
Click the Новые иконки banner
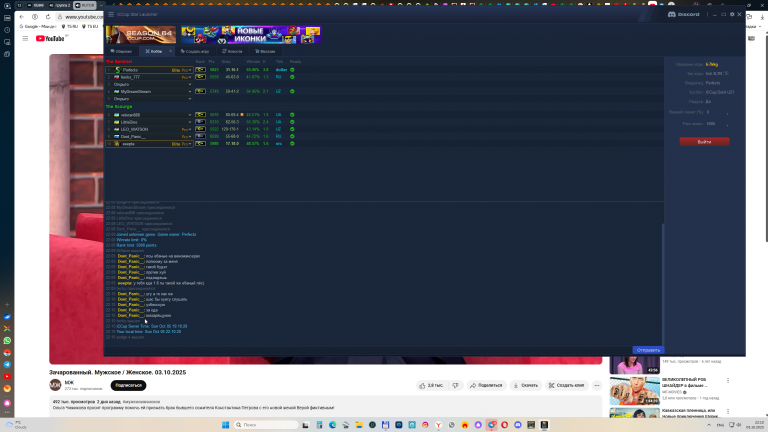(x=251, y=35)
